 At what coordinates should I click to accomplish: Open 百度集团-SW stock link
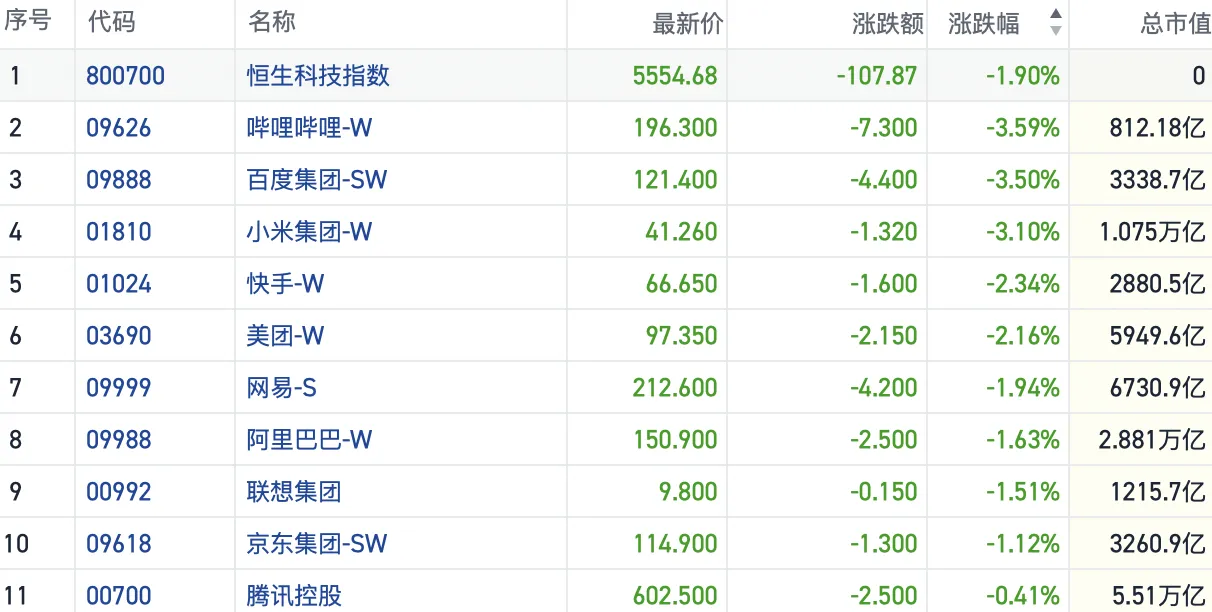pos(316,180)
